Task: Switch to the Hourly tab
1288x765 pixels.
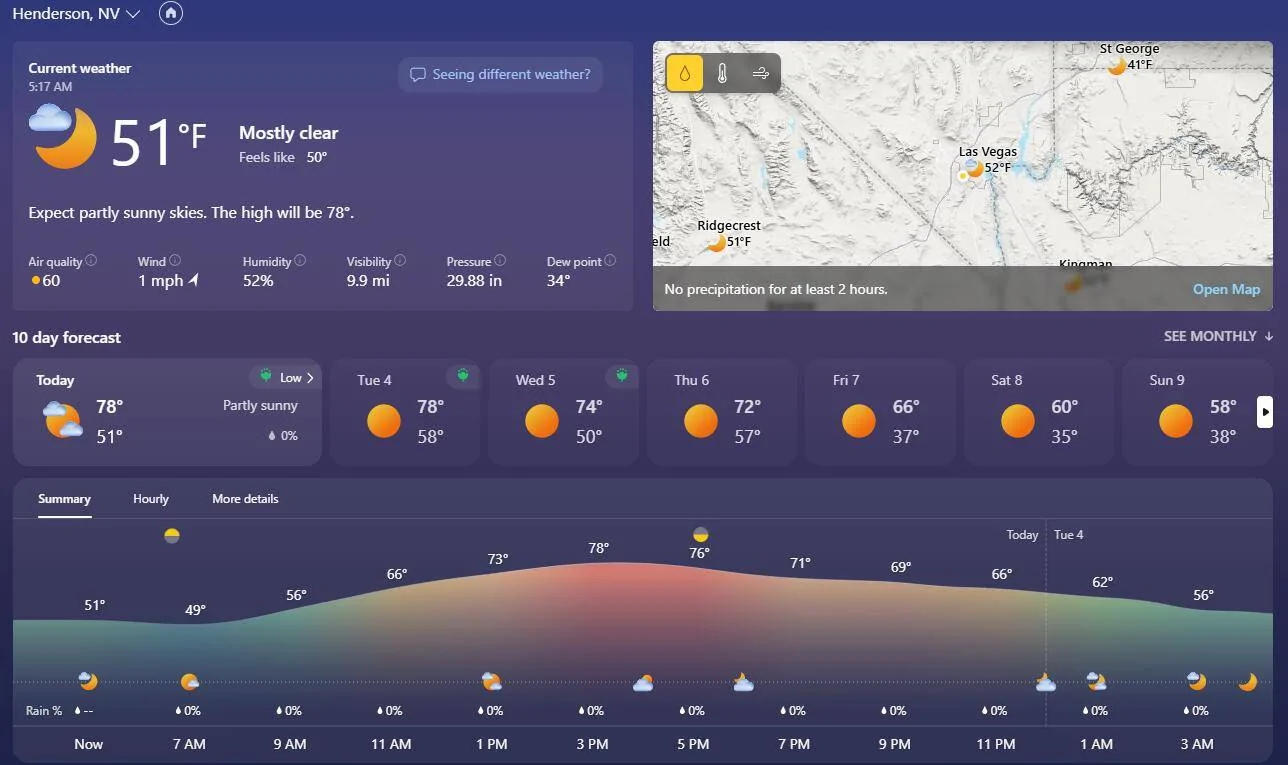Action: [x=151, y=499]
